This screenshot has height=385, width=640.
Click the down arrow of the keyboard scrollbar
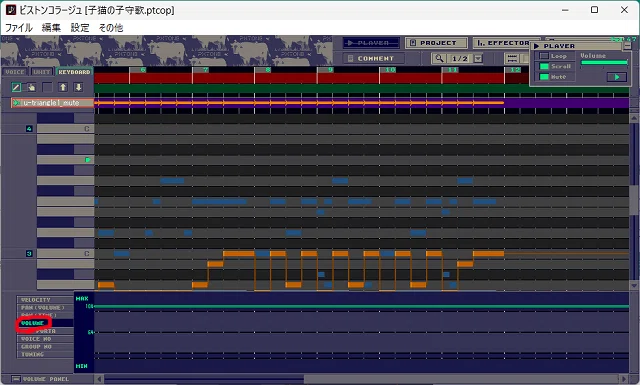pyautogui.click(x=634, y=285)
